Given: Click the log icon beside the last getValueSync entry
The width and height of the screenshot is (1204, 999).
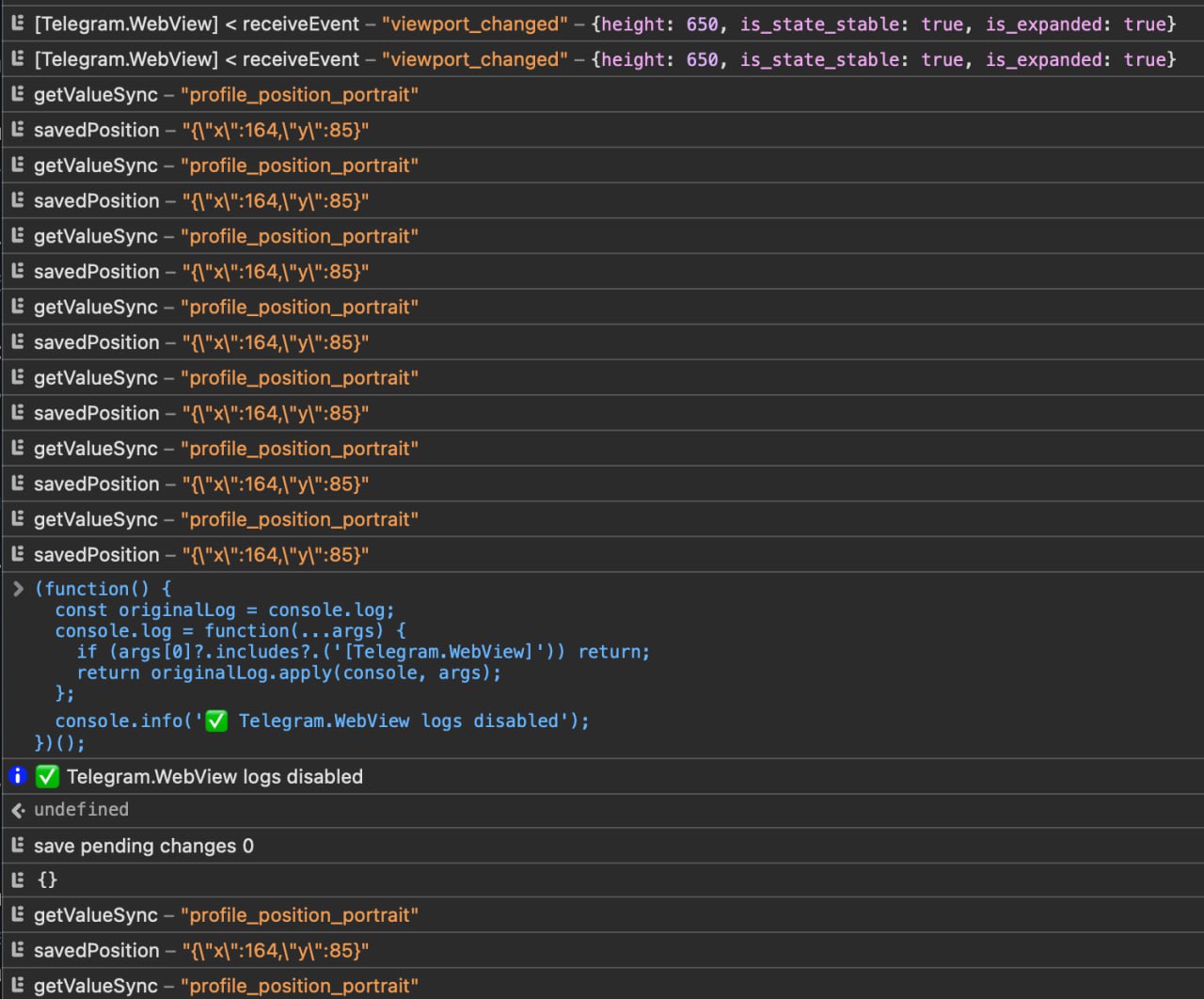Looking at the screenshot, I should 16,985.
